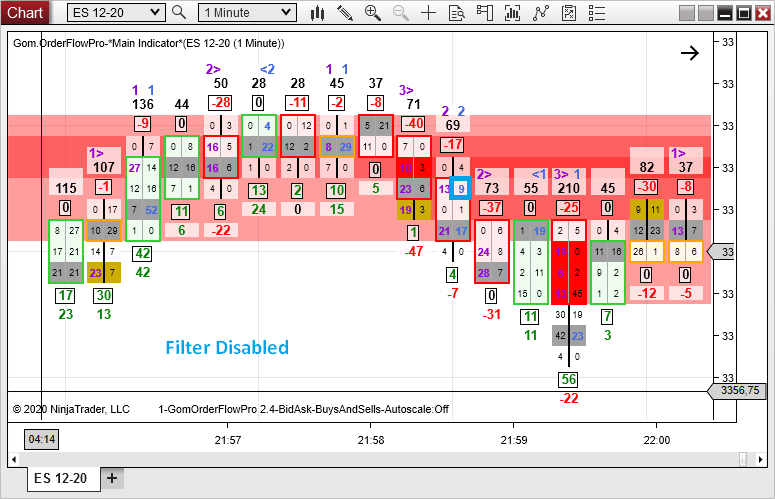775x499 pixels.
Task: Show the data box
Action: pyautogui.click(x=457, y=13)
